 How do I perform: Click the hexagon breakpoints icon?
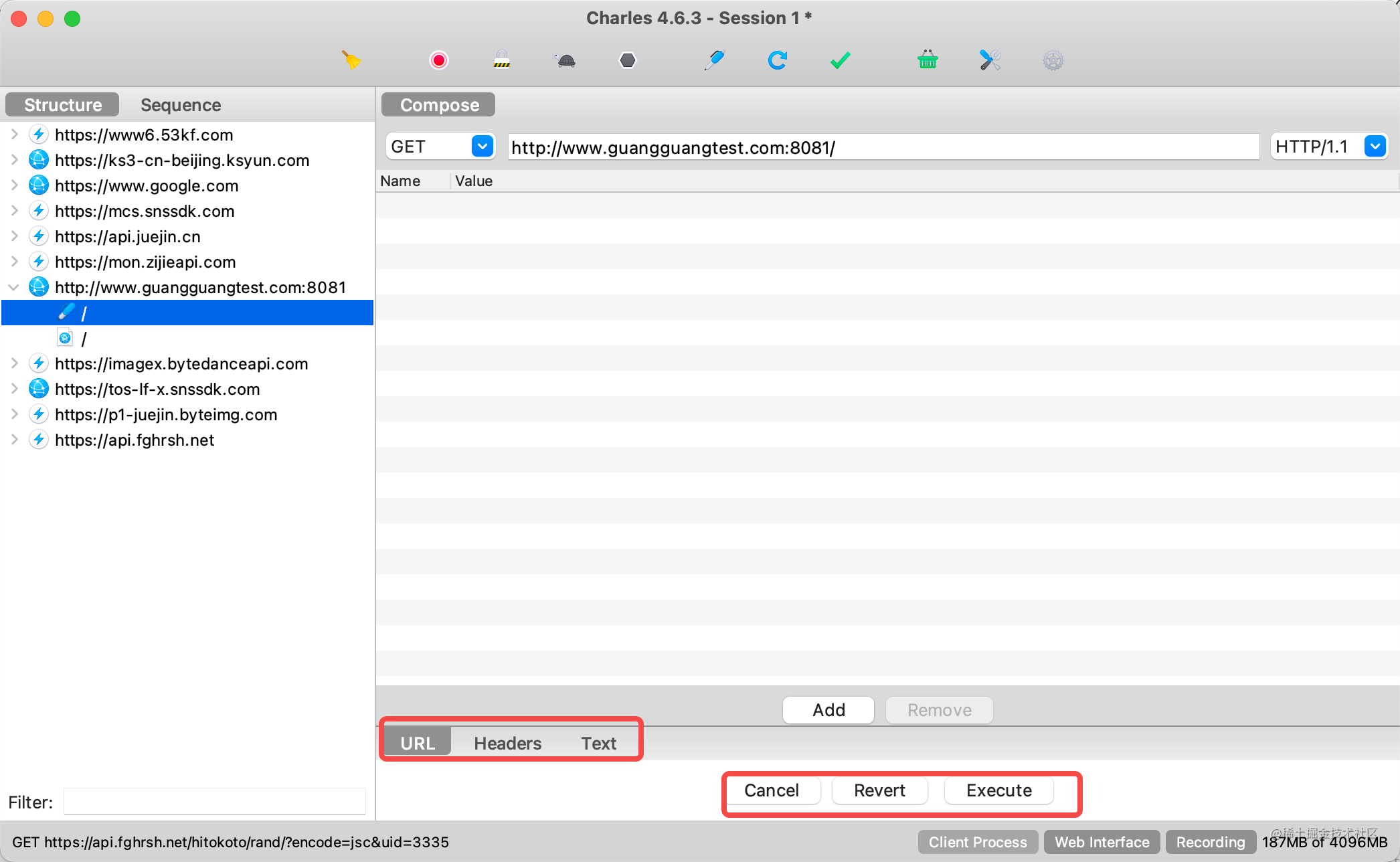tap(628, 60)
